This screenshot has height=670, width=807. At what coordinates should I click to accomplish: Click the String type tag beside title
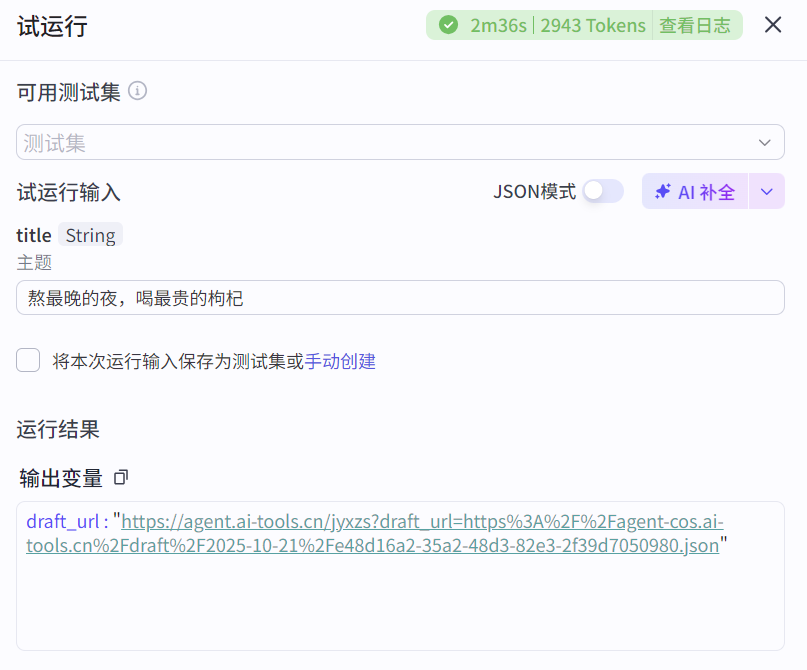90,235
